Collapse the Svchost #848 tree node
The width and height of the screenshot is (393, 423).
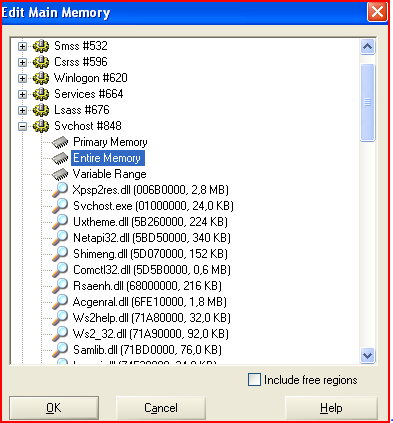22,126
